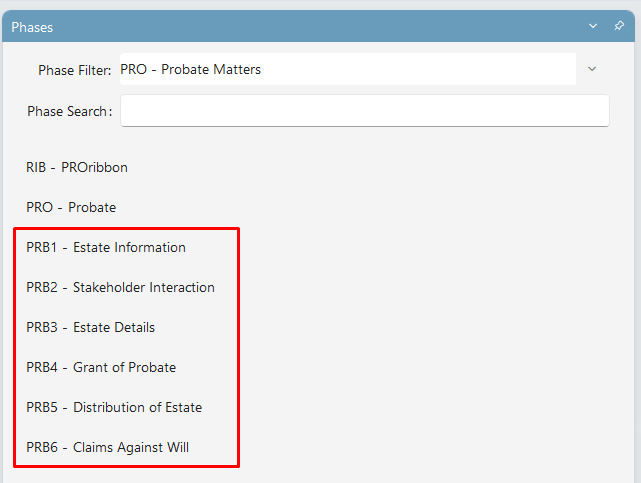641x483 pixels.
Task: Choose PRB2 - Stakeholder Interaction phase
Action: [x=120, y=288]
